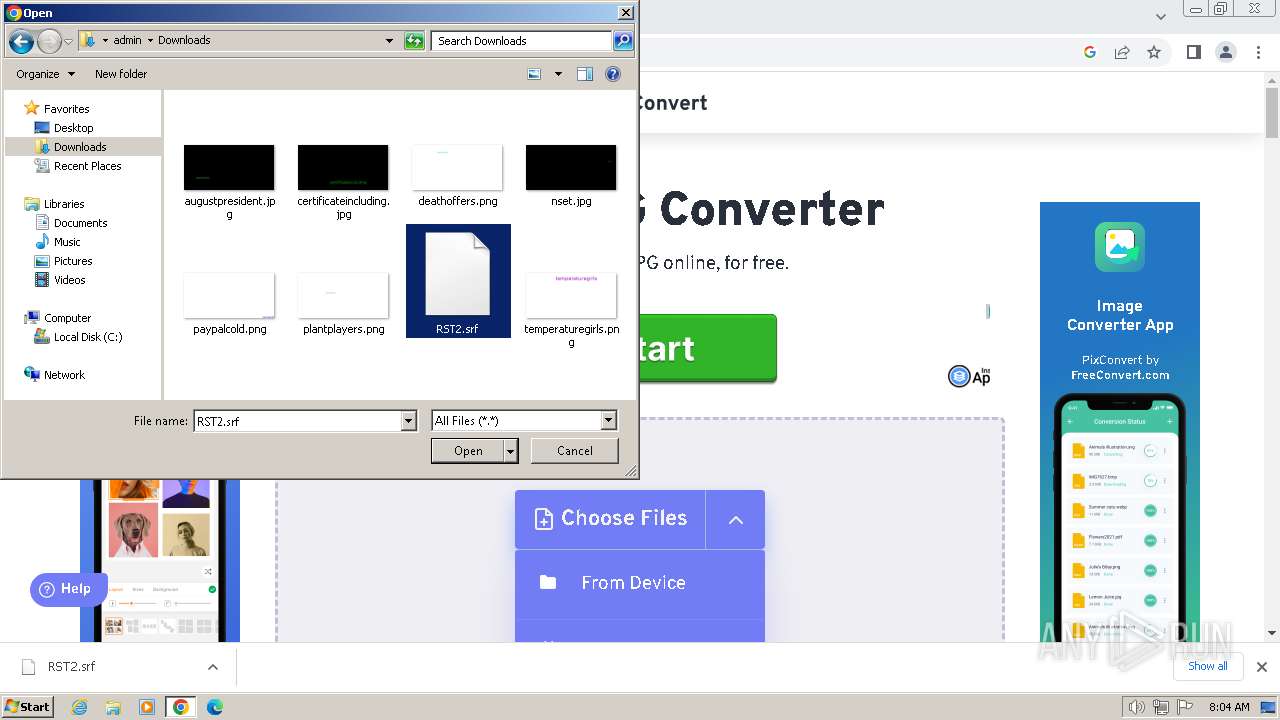The image size is (1280, 720).
Task: Open Recent Places
Action: click(x=88, y=166)
